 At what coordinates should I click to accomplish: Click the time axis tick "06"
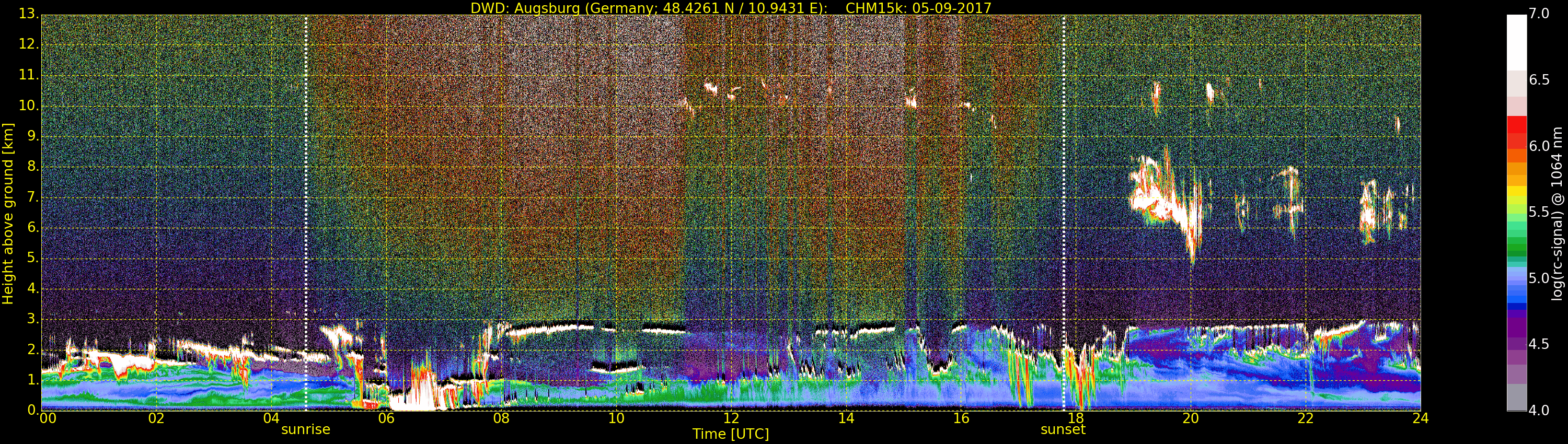click(387, 418)
